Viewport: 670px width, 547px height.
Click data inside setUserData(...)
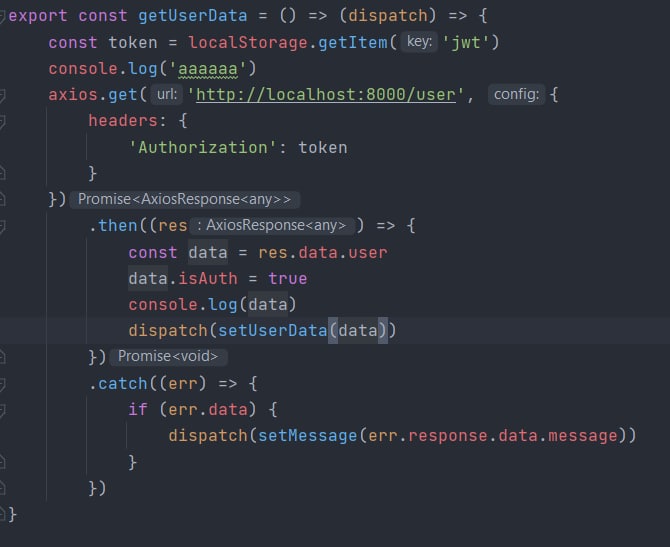coord(358,331)
